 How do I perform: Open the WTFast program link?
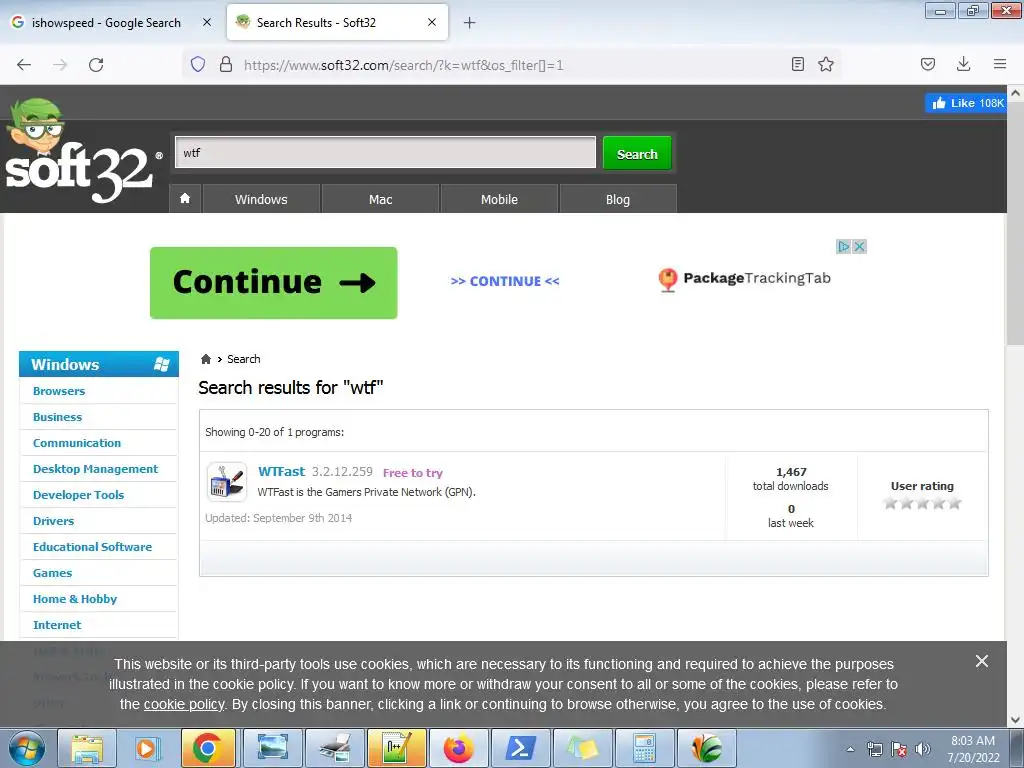coord(281,472)
